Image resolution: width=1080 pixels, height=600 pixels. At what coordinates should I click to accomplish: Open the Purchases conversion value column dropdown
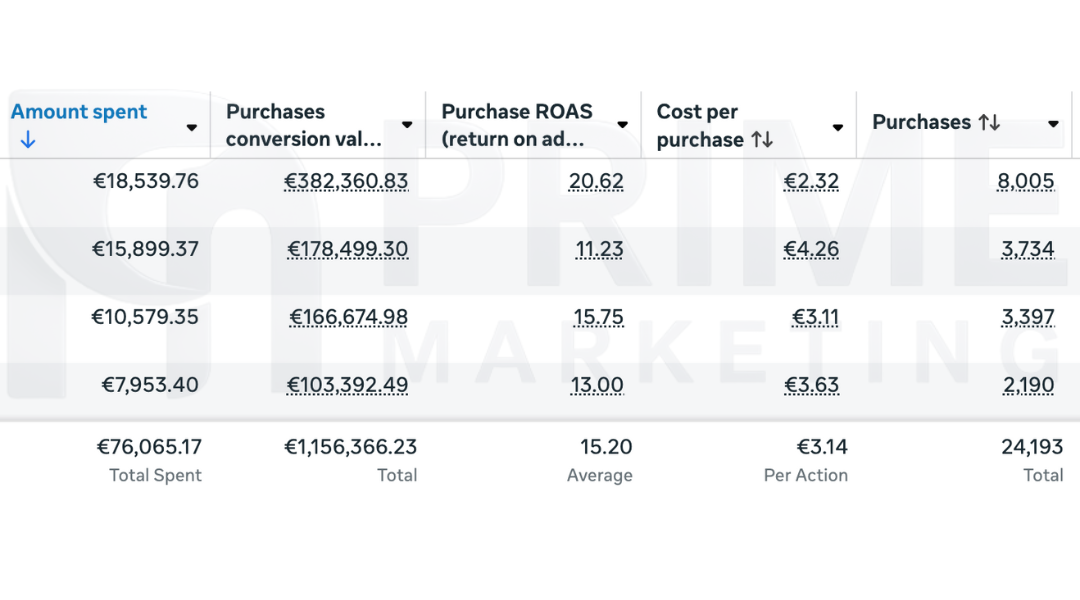[407, 126]
